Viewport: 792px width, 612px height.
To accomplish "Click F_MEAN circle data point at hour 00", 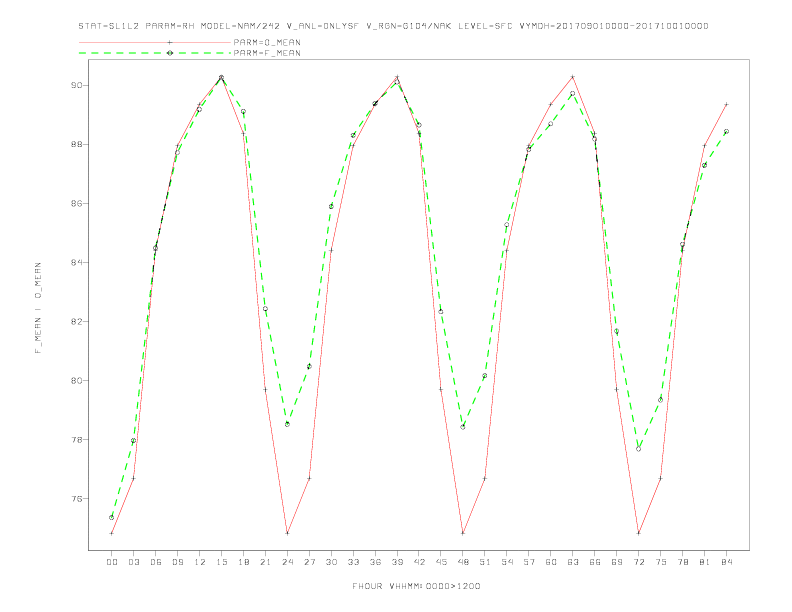I will pyautogui.click(x=112, y=518).
